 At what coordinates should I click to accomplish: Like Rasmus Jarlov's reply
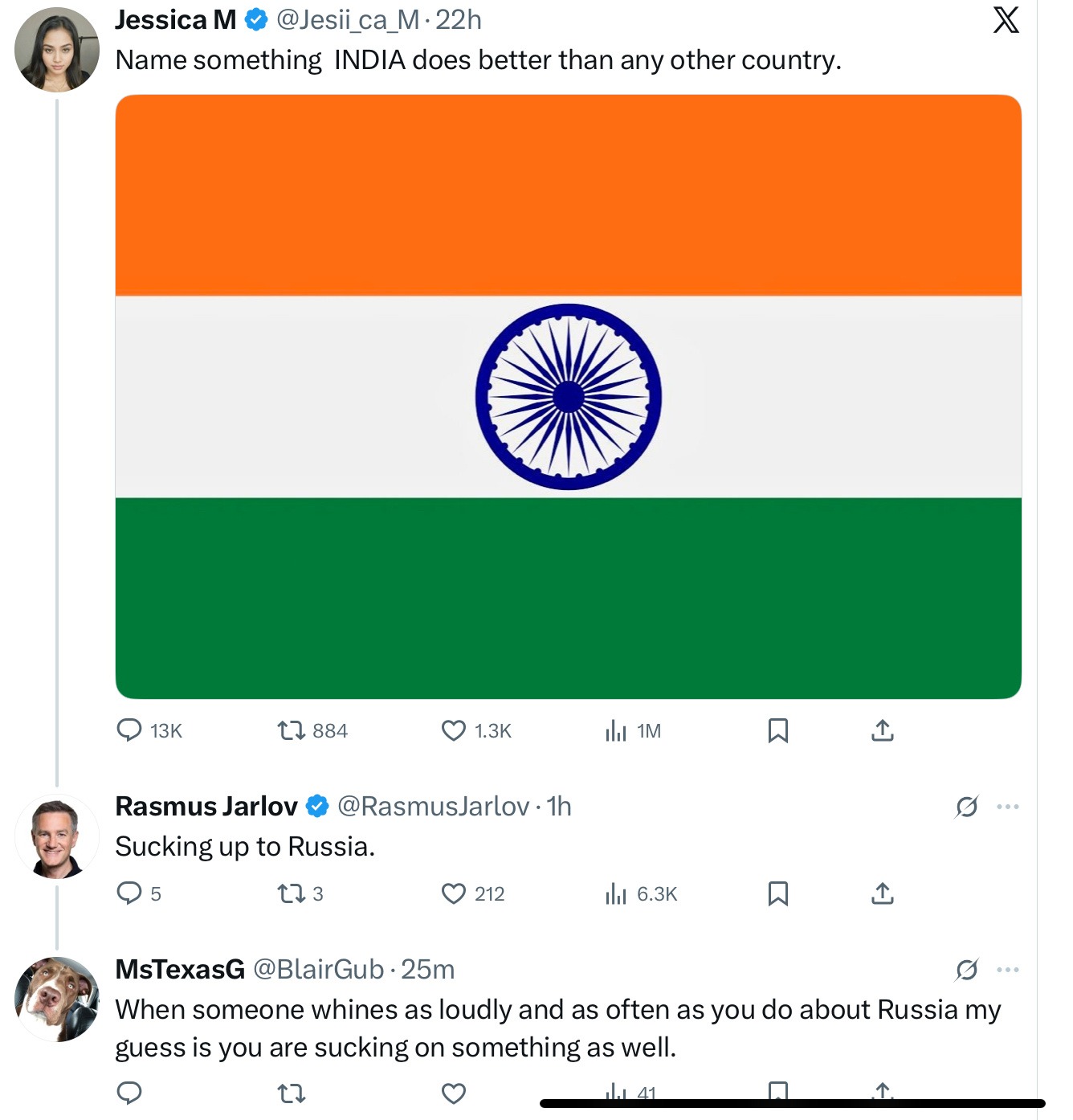(454, 893)
